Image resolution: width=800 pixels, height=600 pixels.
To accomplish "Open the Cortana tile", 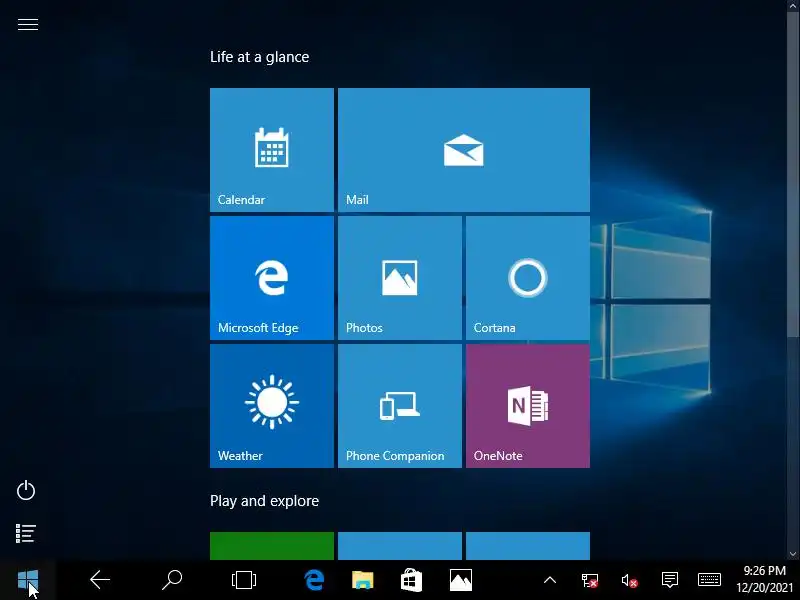I will point(528,278).
